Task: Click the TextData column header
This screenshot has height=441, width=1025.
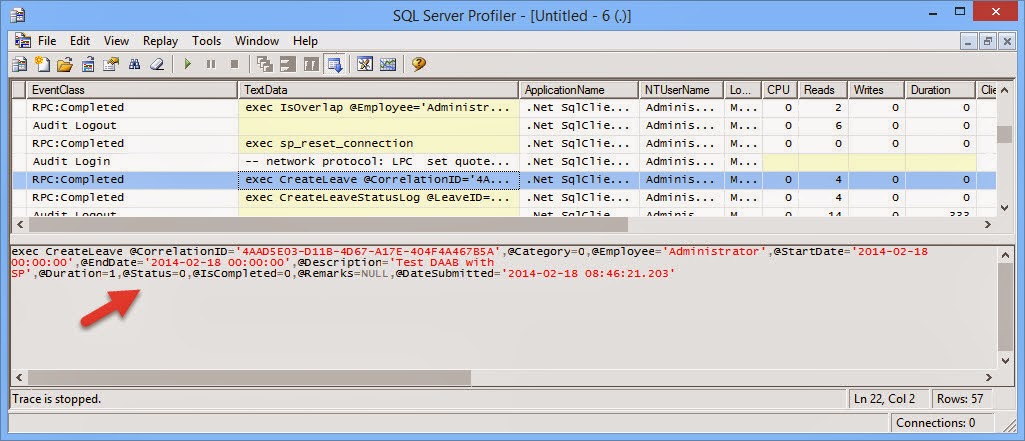Action: click(379, 90)
